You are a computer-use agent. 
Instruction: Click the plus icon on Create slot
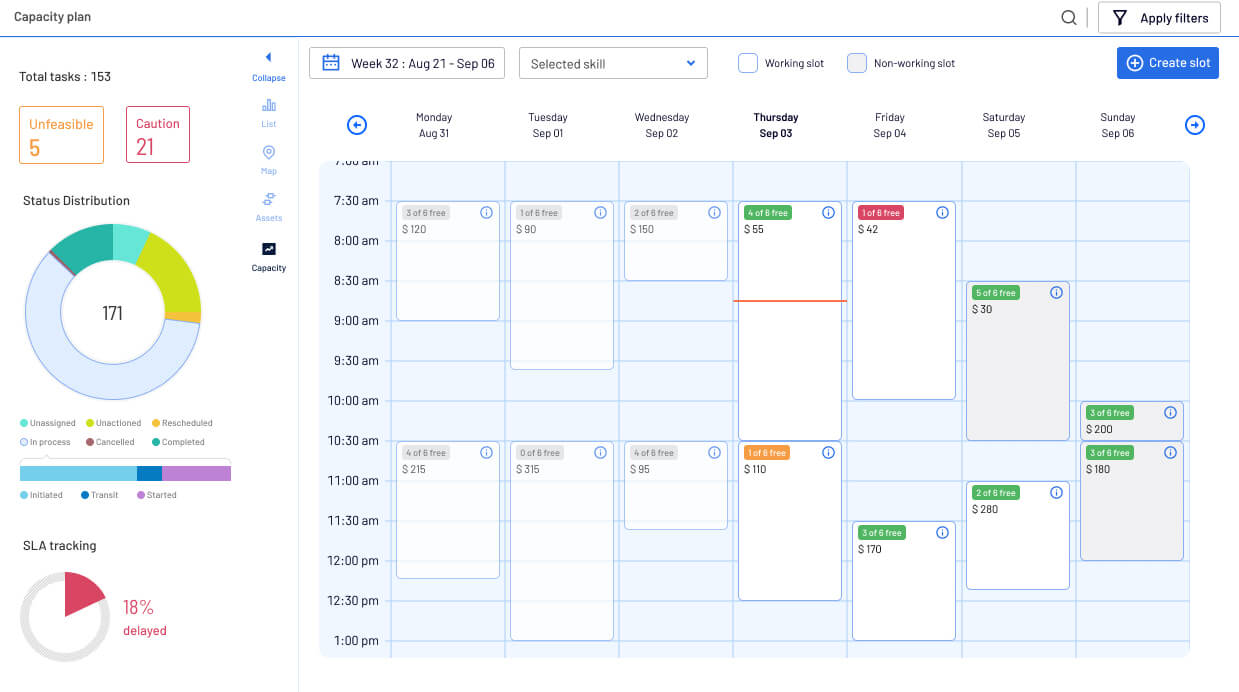[x=1135, y=63]
